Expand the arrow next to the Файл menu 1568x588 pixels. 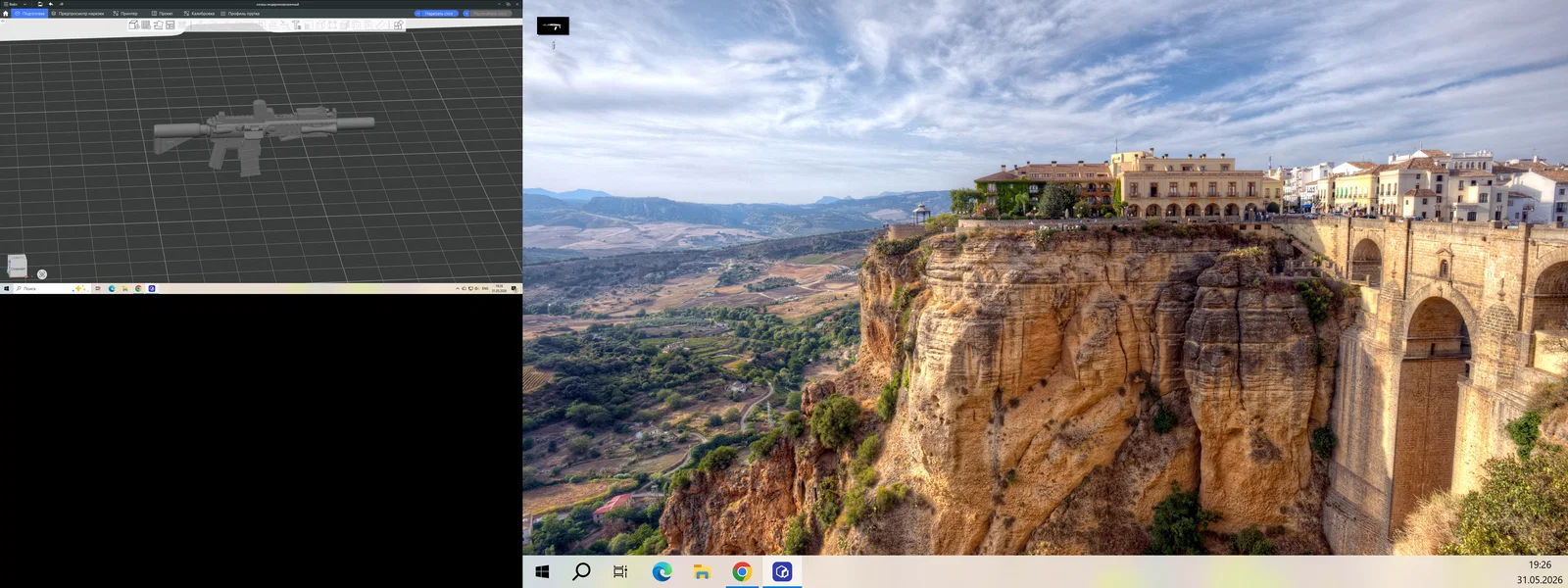point(24,4)
